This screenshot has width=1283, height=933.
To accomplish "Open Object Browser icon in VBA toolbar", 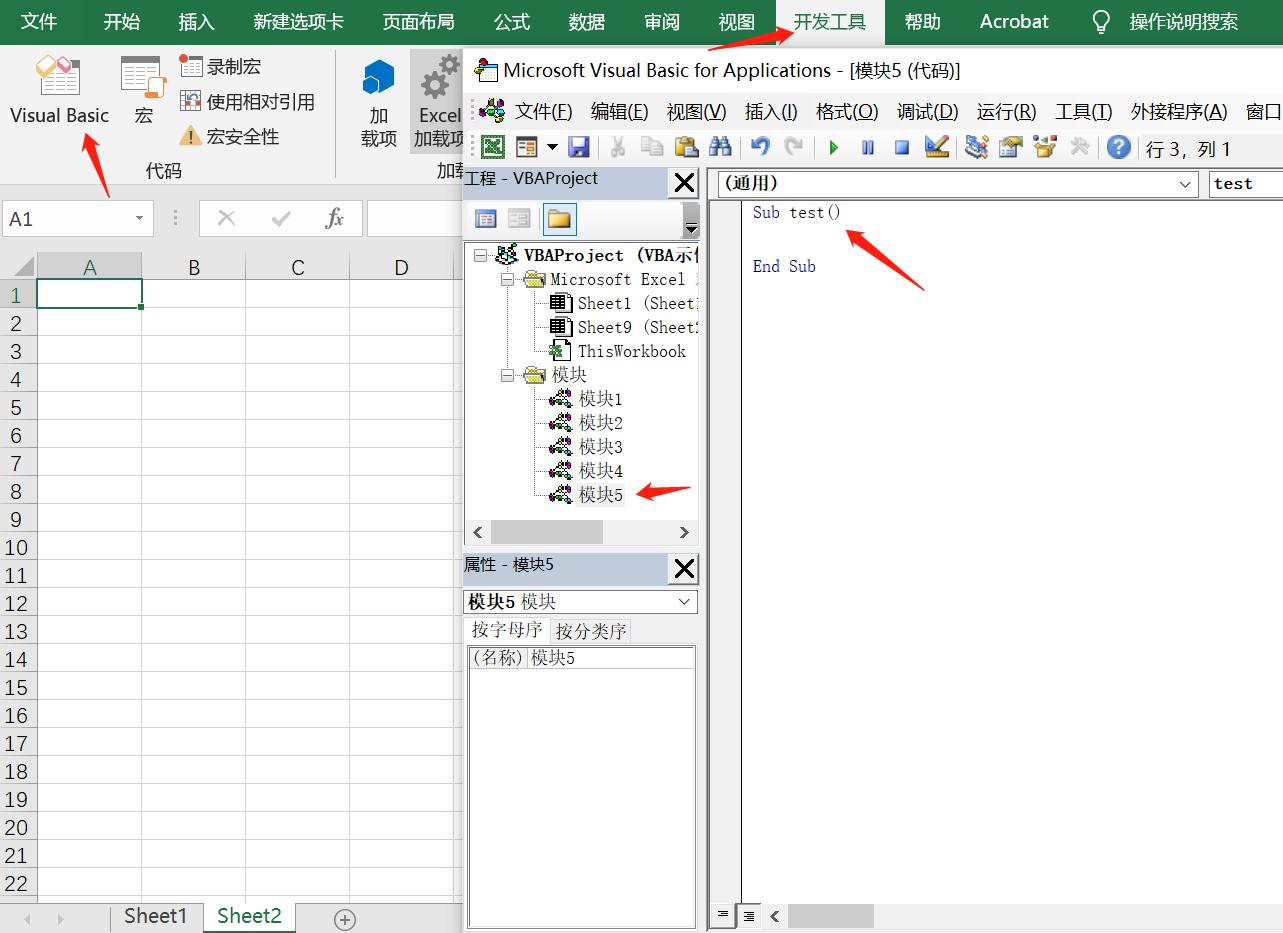I will pos(1045,148).
